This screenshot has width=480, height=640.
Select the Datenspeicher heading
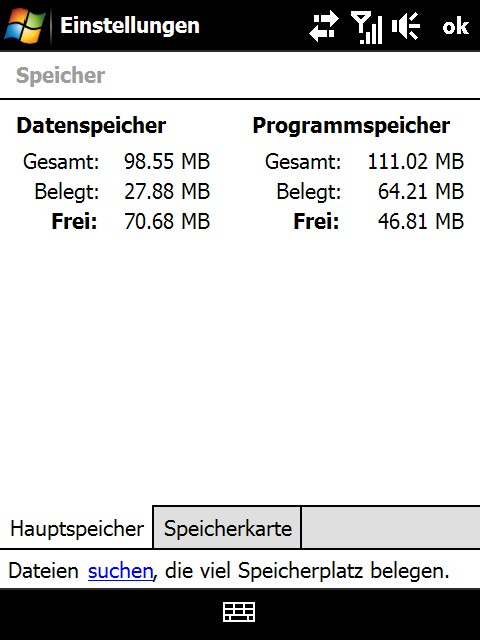click(91, 125)
